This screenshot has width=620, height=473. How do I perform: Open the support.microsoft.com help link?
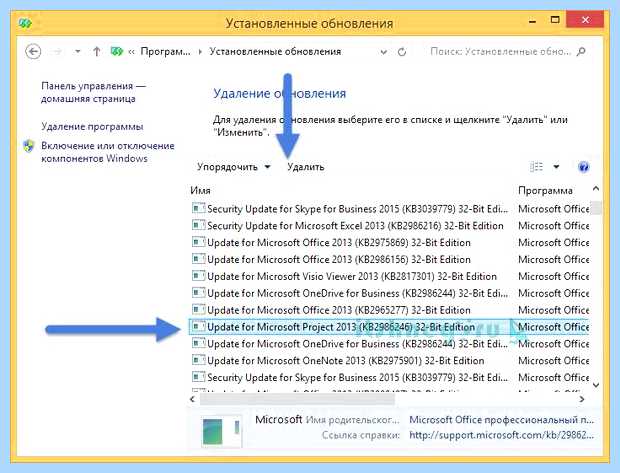tap(501, 435)
